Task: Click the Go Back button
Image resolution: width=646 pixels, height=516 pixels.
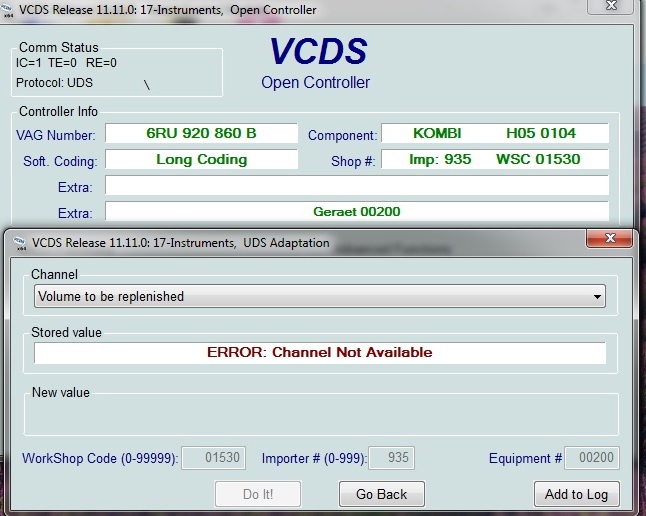Action: tap(382, 494)
